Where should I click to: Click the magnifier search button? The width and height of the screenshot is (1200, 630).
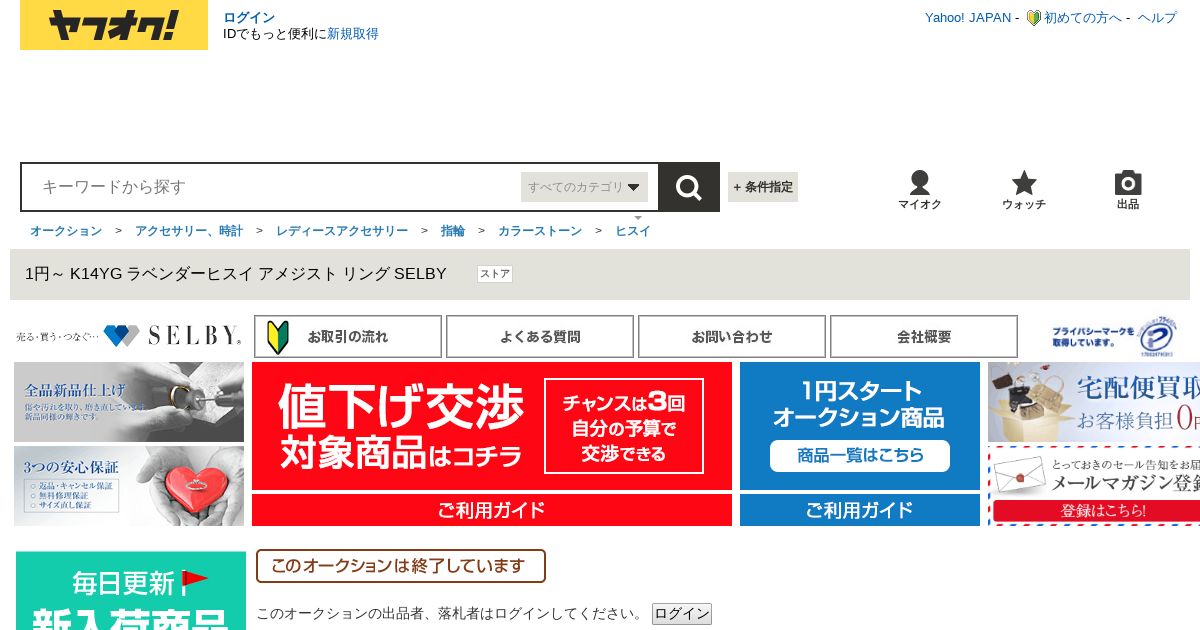[x=689, y=187]
